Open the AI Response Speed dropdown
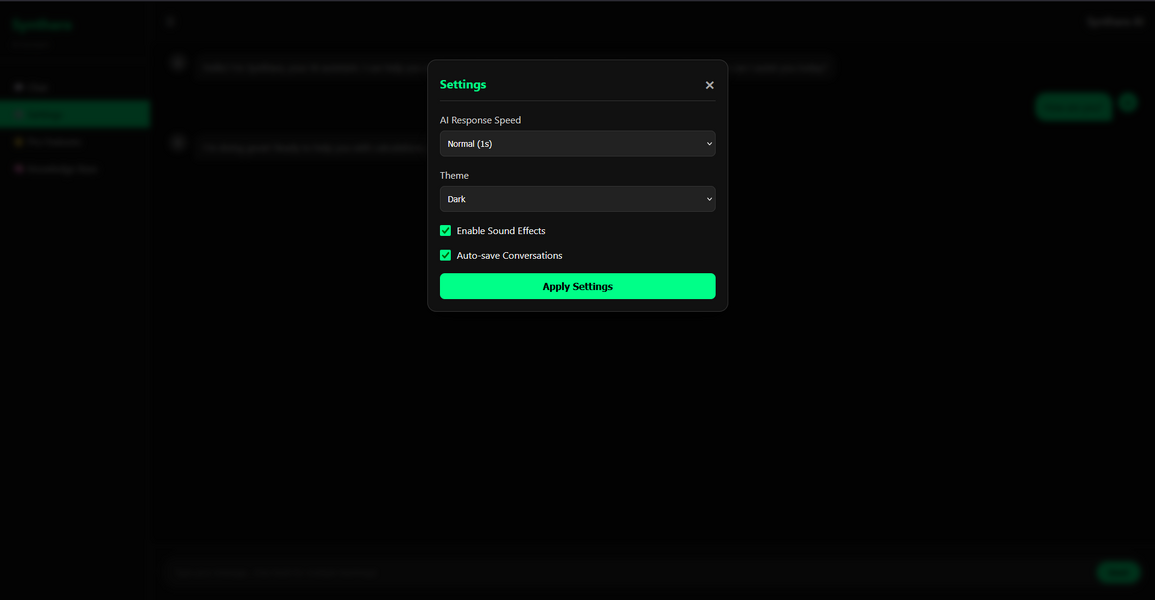This screenshot has height=600, width=1155. coord(578,144)
